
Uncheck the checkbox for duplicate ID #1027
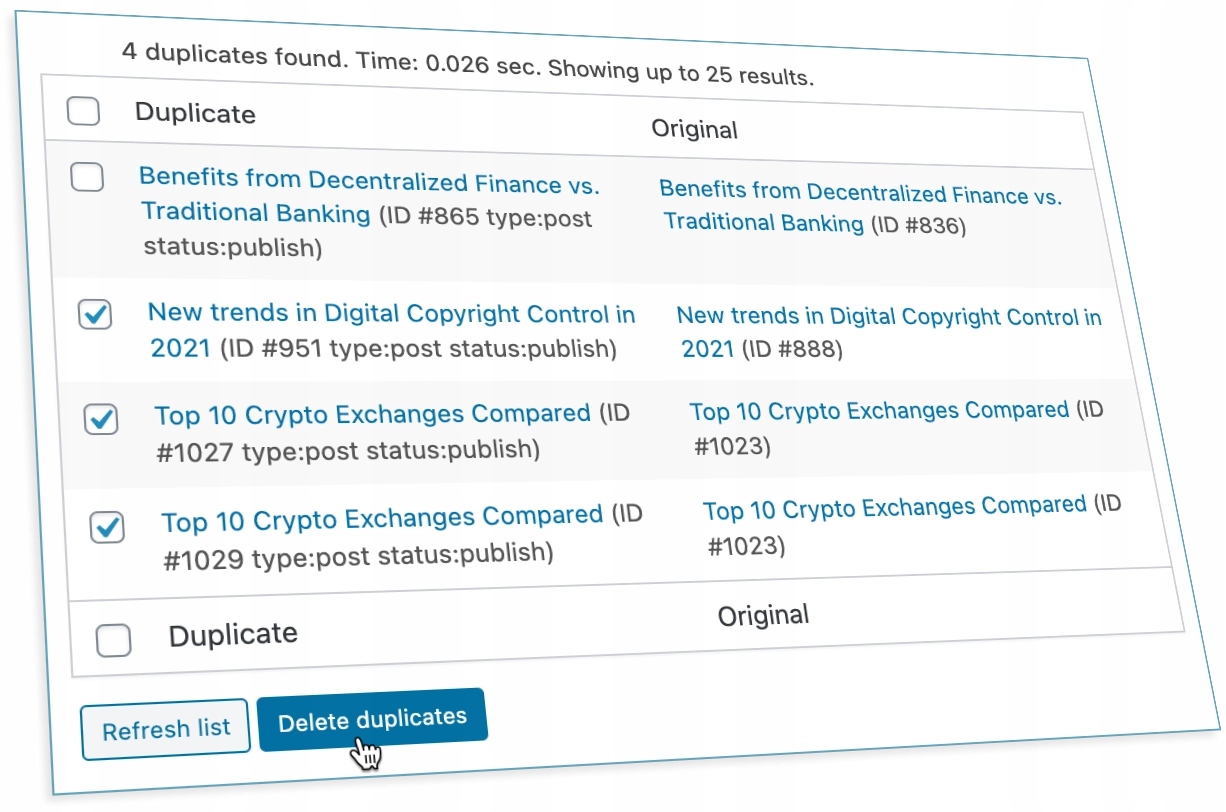pyautogui.click(x=101, y=419)
